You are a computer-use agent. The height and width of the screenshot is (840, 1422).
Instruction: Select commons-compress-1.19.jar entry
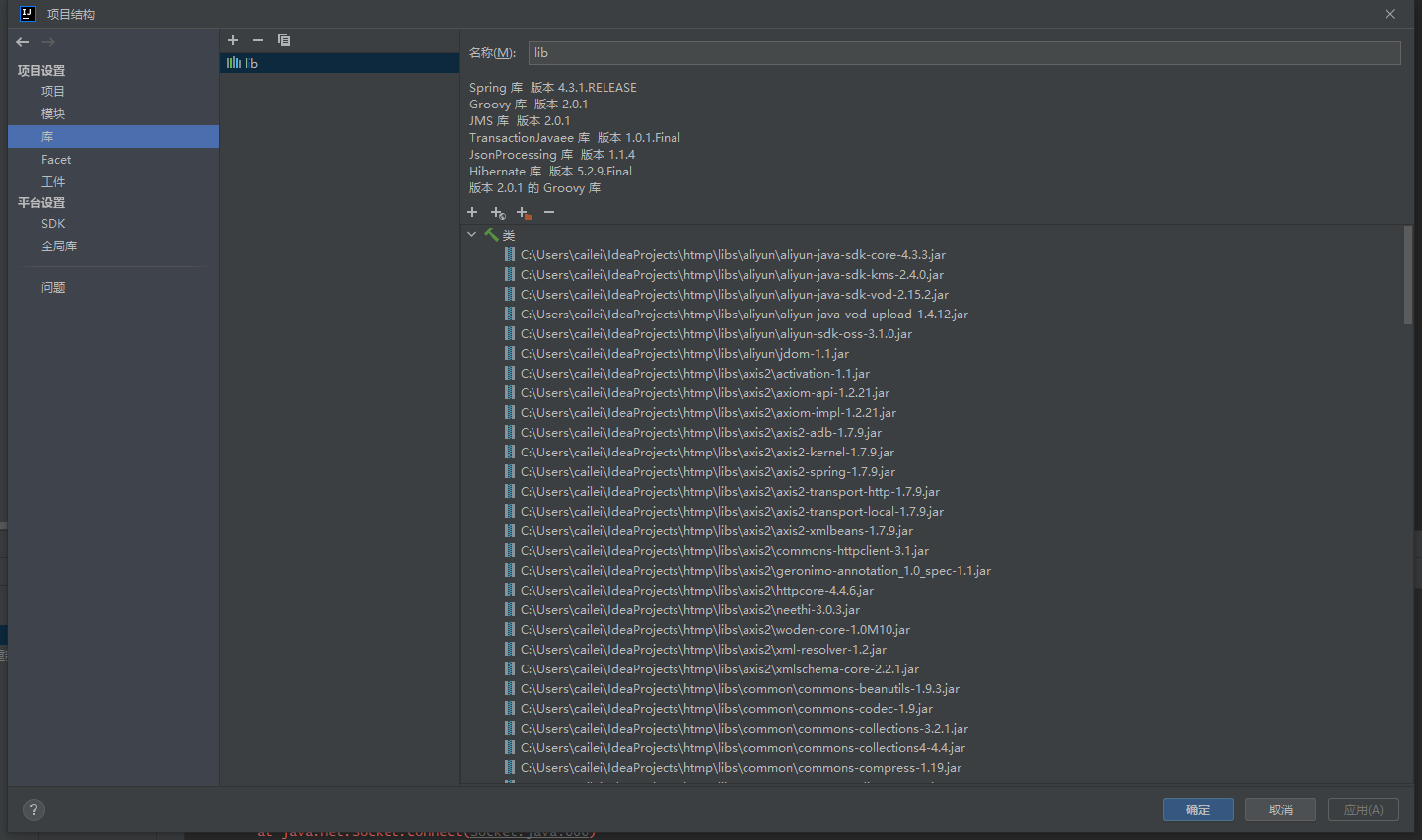(741, 767)
